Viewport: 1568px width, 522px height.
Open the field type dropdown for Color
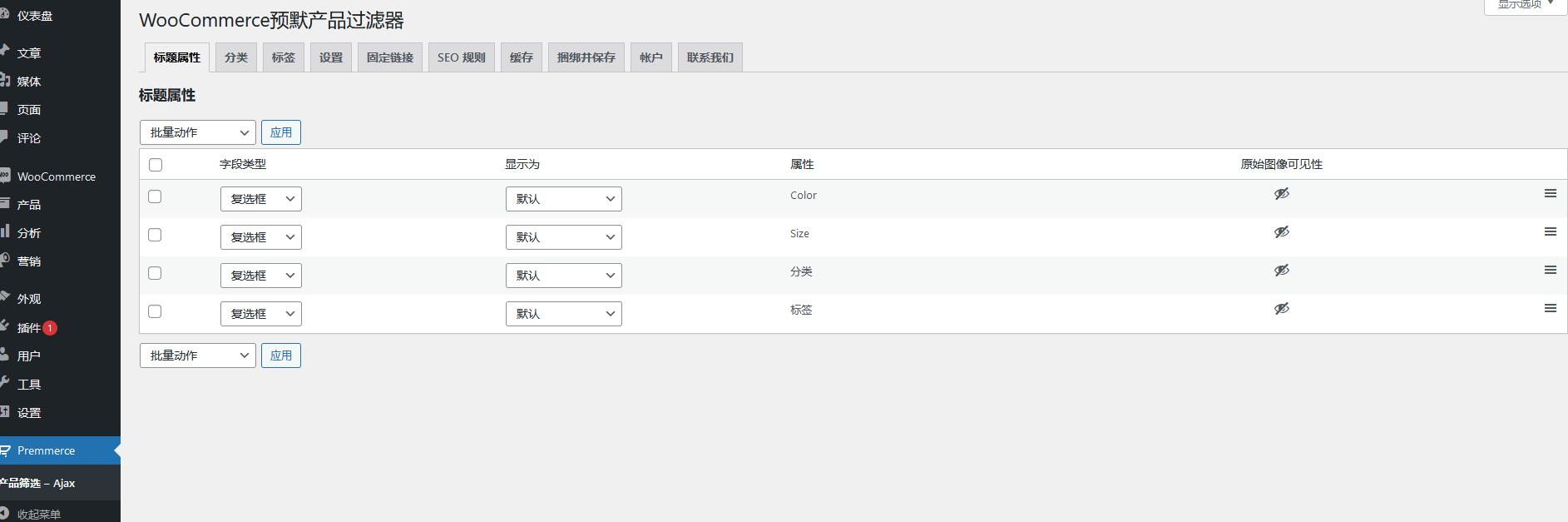(261, 199)
